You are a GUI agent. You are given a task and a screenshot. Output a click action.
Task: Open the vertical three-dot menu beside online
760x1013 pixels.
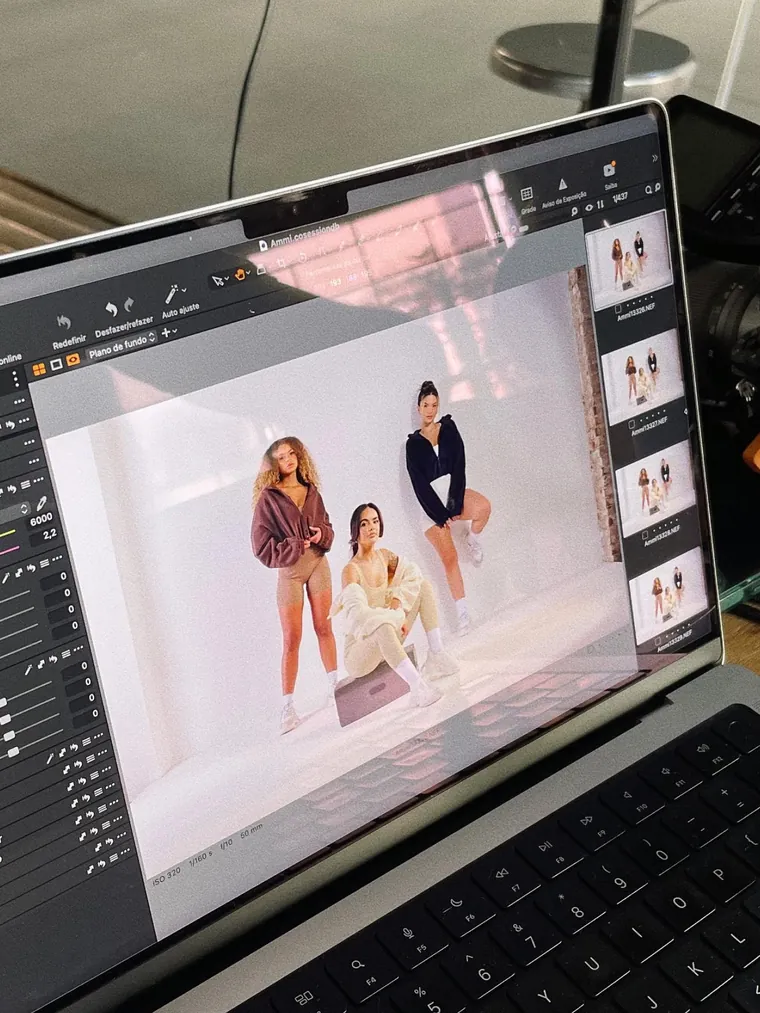[x=15, y=378]
